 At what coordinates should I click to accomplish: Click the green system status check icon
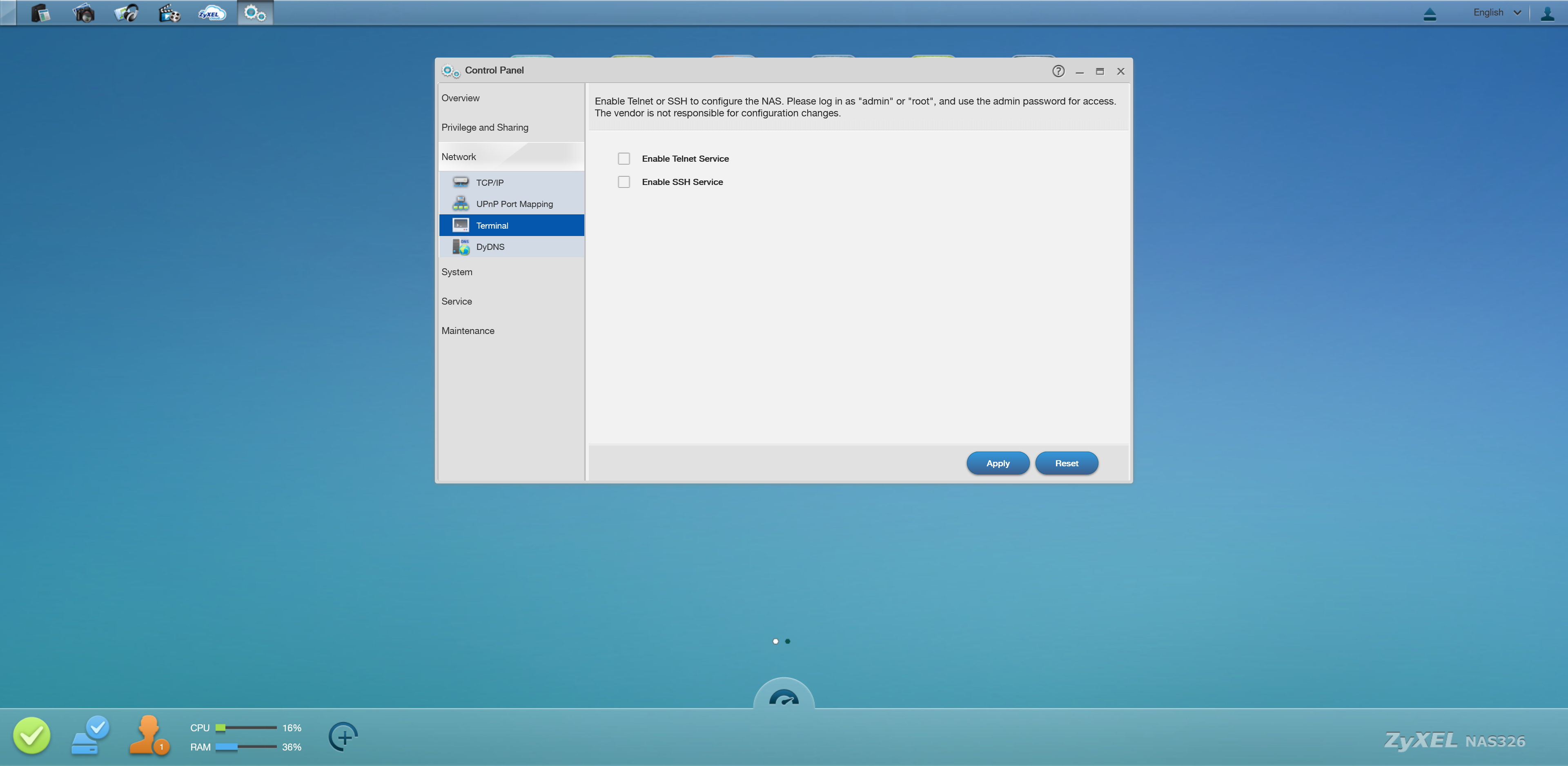32,735
